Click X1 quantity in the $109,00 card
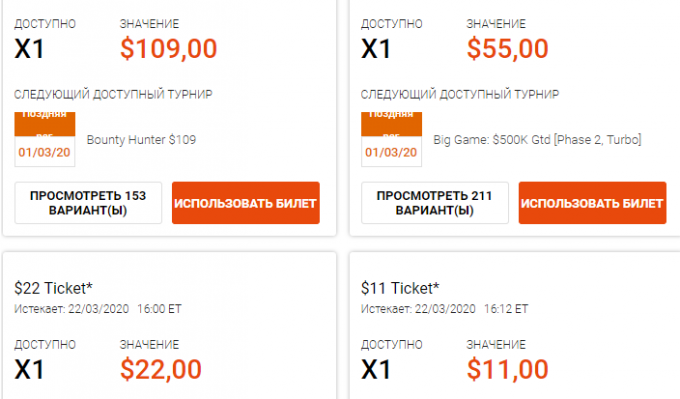The width and height of the screenshot is (680, 399). pos(29,49)
